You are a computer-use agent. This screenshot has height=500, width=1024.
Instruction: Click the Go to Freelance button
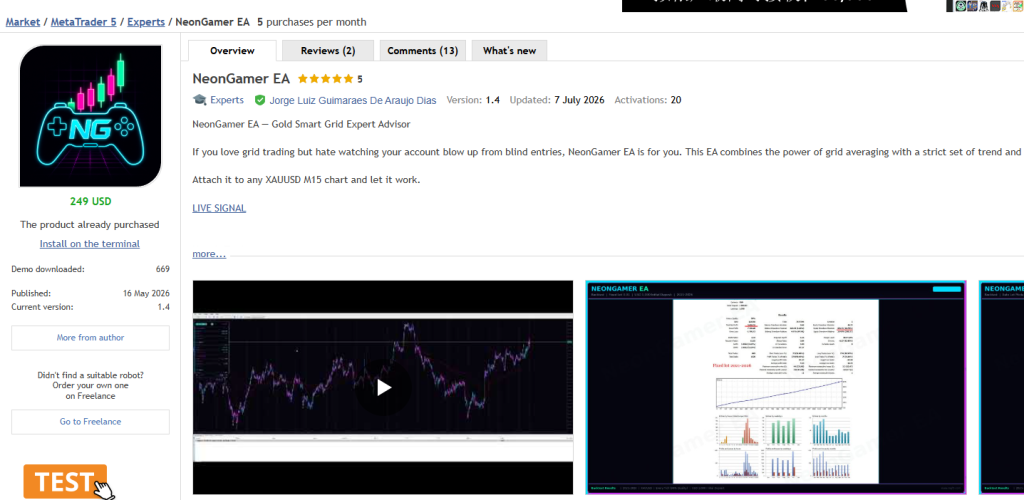coord(90,422)
